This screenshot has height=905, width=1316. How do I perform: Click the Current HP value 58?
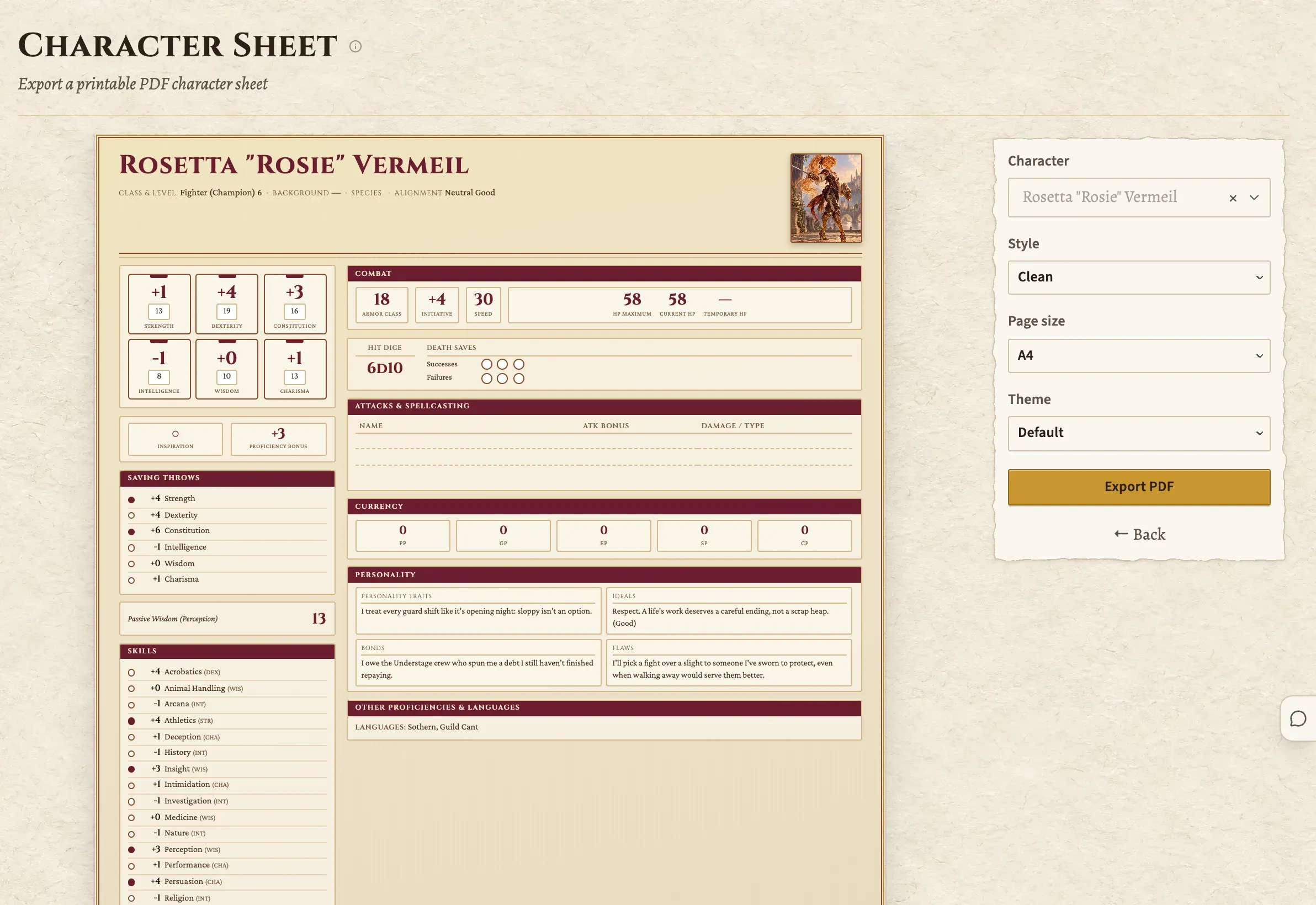click(677, 299)
